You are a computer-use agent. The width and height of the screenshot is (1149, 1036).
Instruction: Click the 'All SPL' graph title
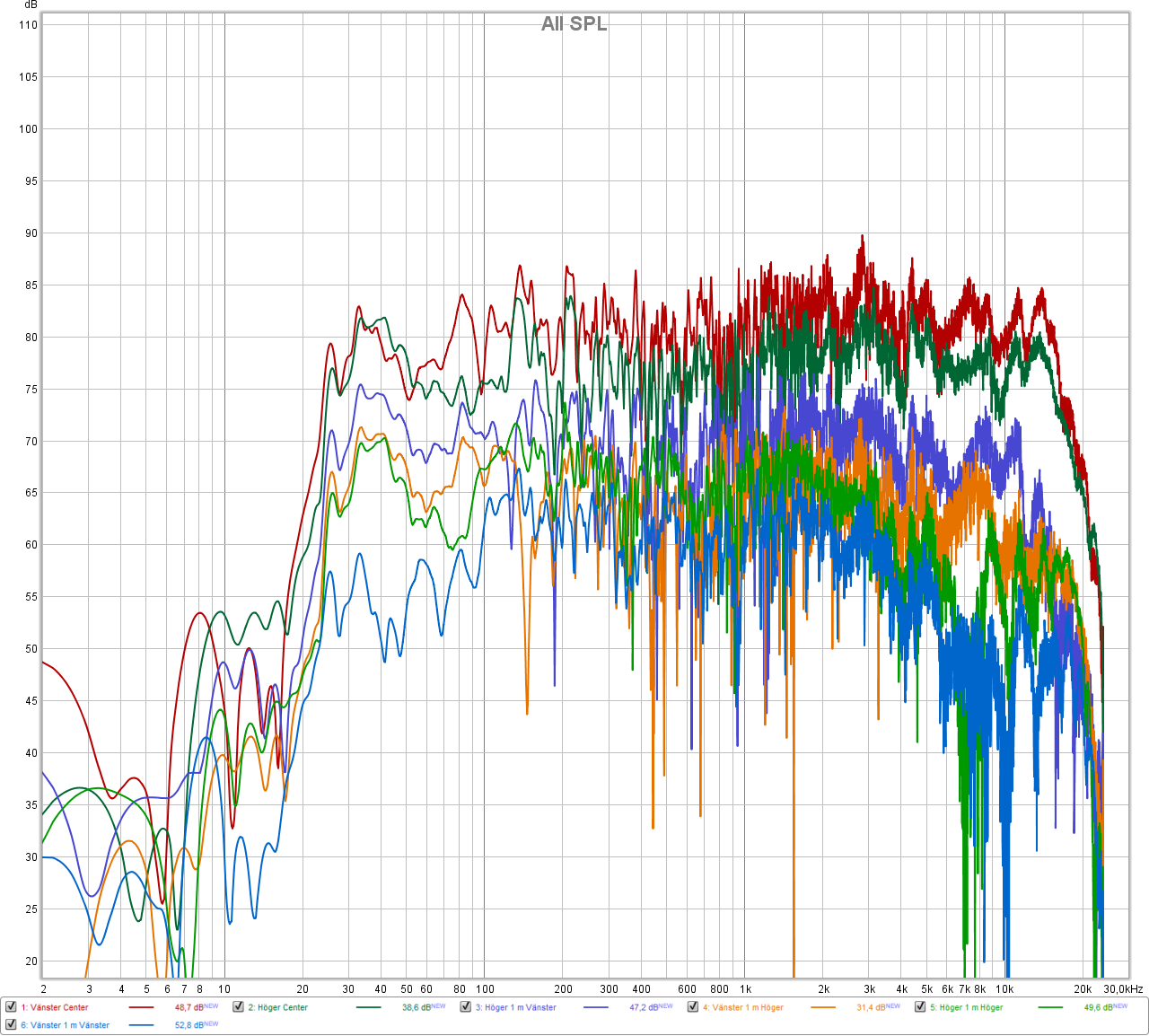[574, 24]
